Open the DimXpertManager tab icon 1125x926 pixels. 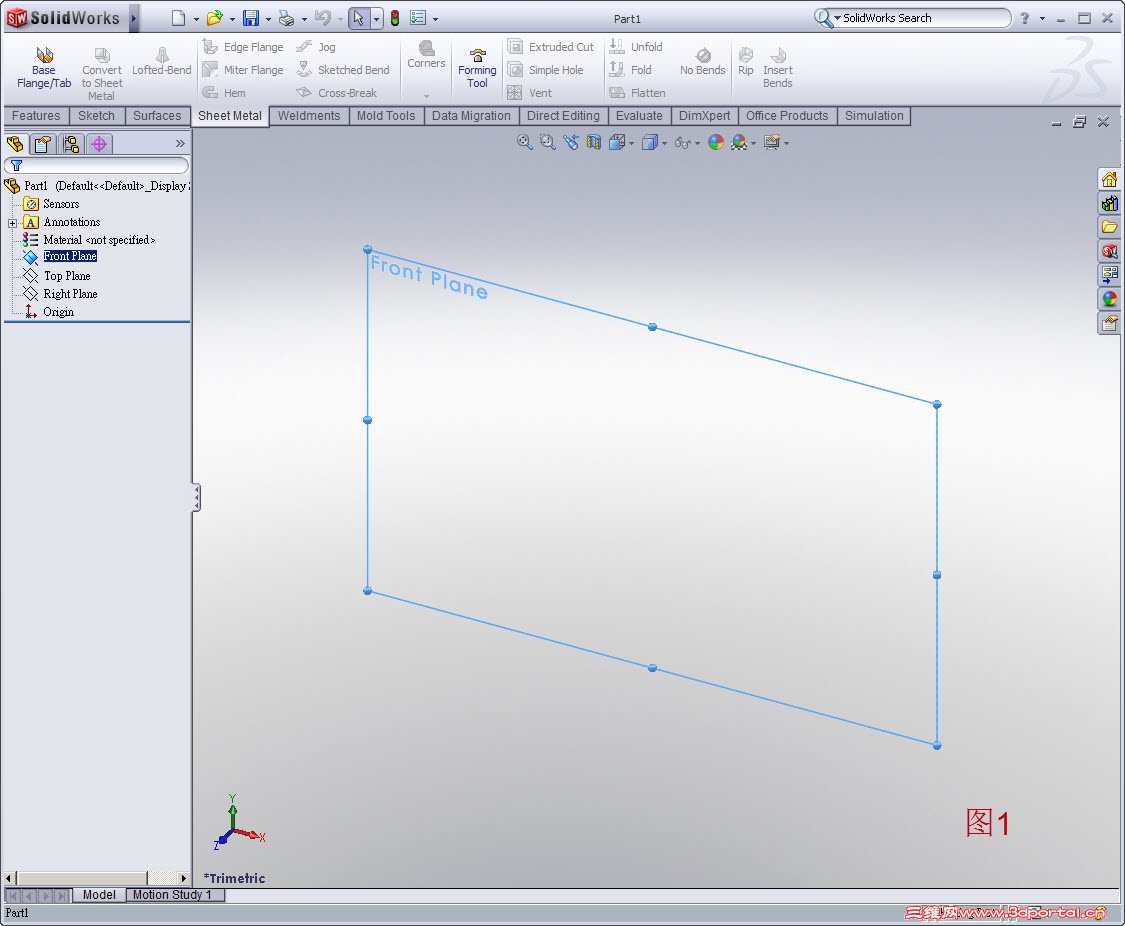pos(99,144)
